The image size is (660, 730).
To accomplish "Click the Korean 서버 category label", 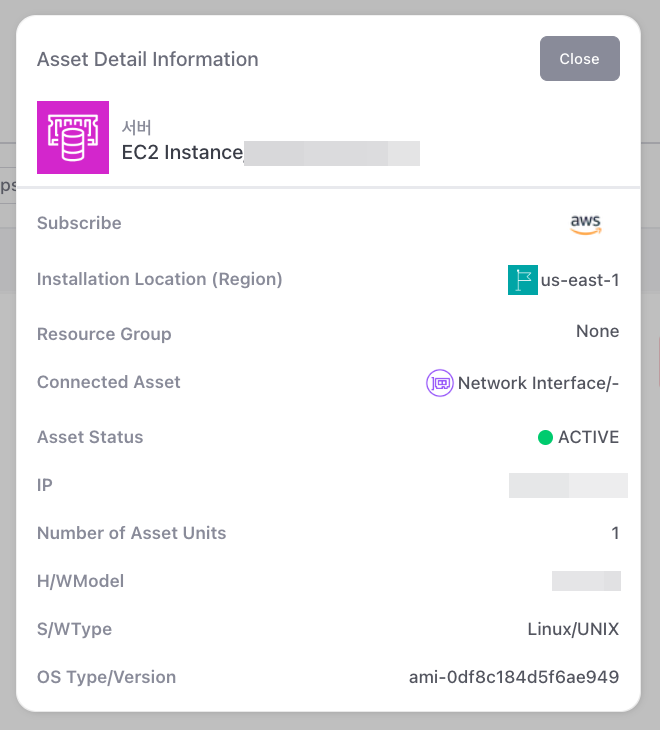I will point(137,127).
